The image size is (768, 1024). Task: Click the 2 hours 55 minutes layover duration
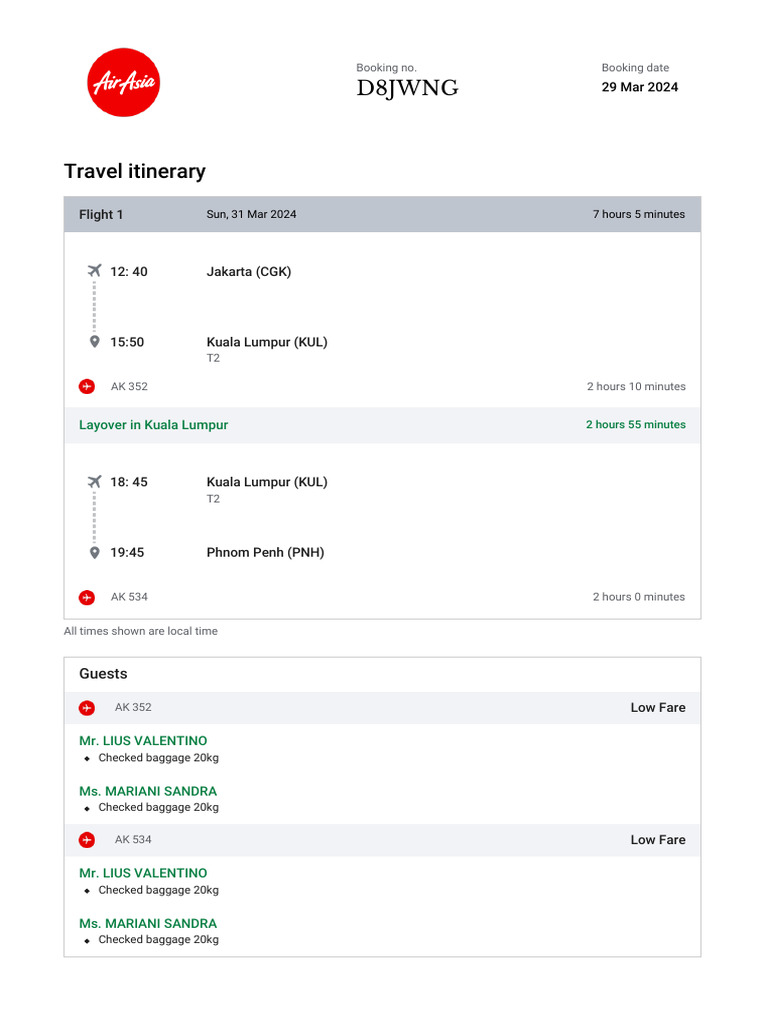[635, 425]
